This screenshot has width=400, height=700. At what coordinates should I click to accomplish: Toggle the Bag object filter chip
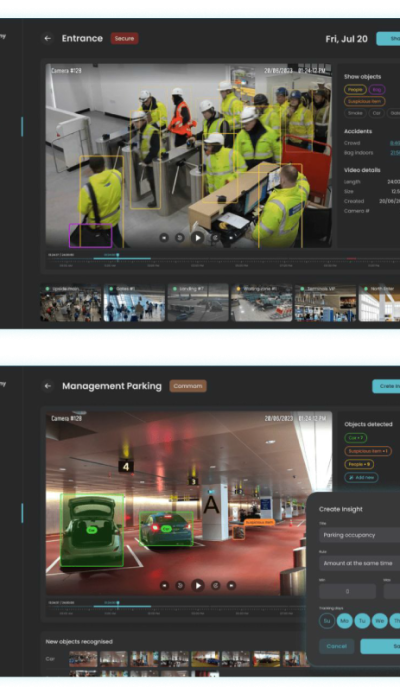click(x=377, y=90)
